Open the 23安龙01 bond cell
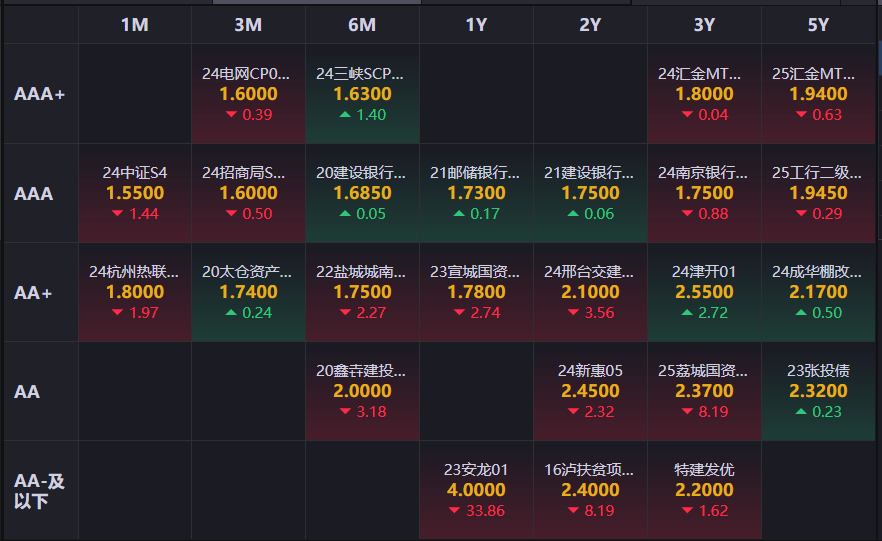This screenshot has width=882, height=541. [x=476, y=490]
